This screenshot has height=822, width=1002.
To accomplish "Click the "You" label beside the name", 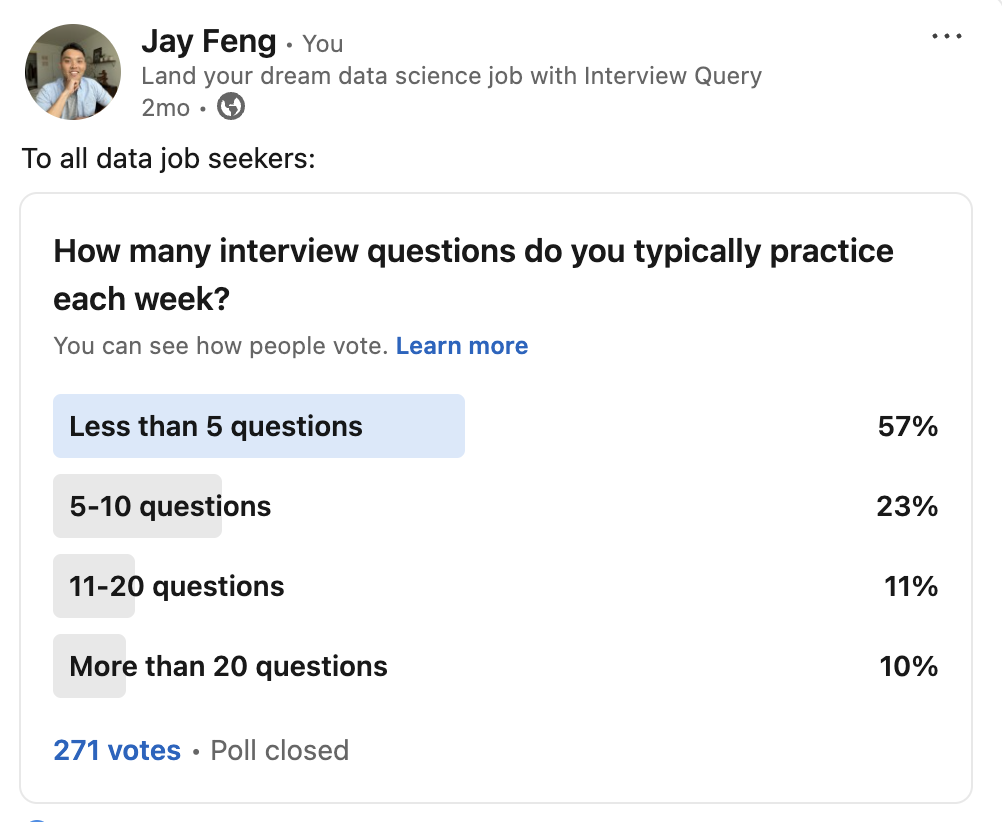I will 323,44.
